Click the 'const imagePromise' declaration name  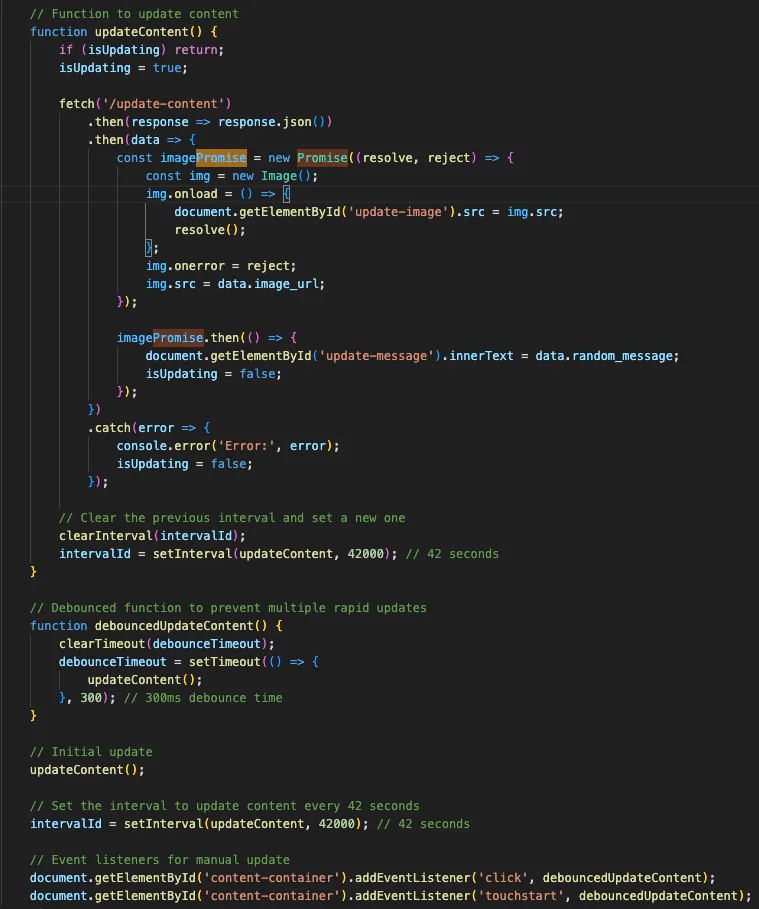[203, 157]
